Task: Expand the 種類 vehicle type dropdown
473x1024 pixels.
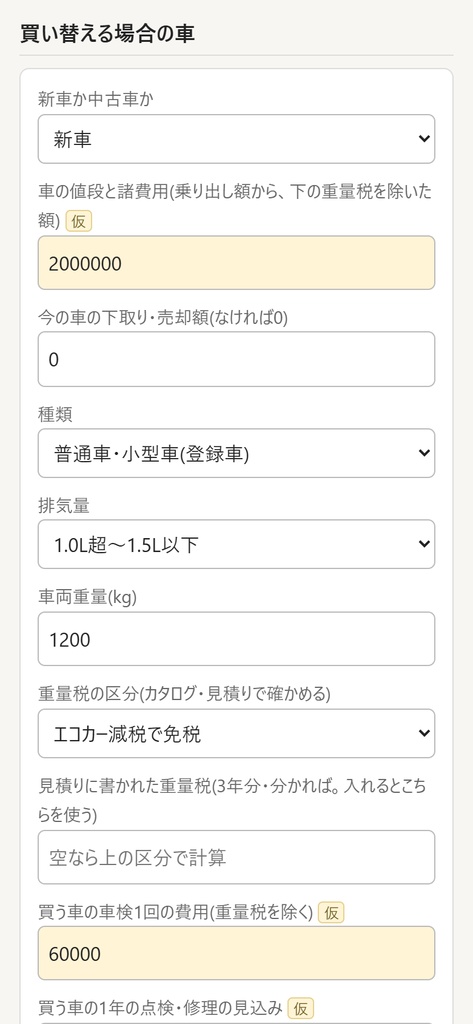Action: click(236, 453)
